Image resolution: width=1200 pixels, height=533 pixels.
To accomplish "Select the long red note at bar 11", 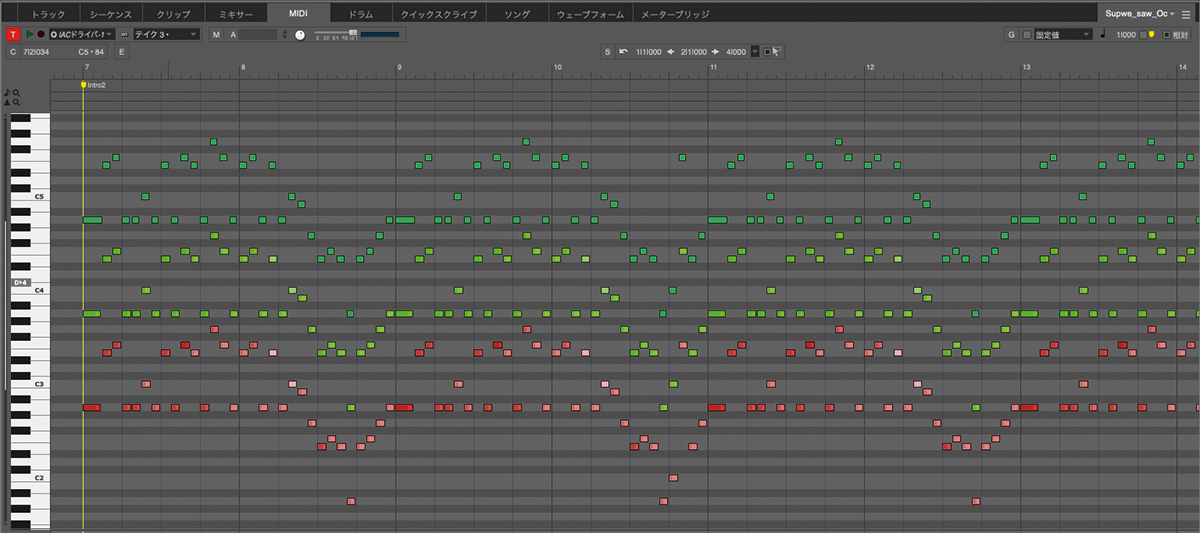I will click(716, 407).
